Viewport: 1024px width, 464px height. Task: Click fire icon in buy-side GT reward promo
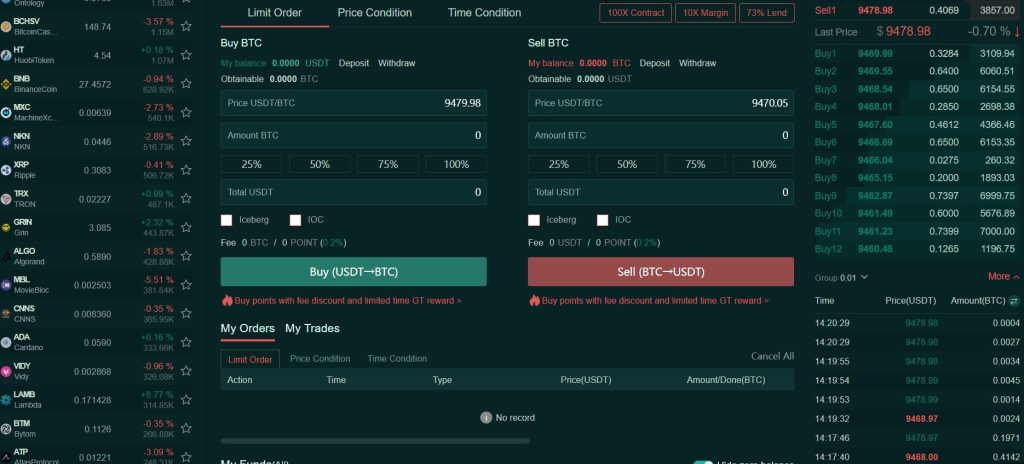227,301
